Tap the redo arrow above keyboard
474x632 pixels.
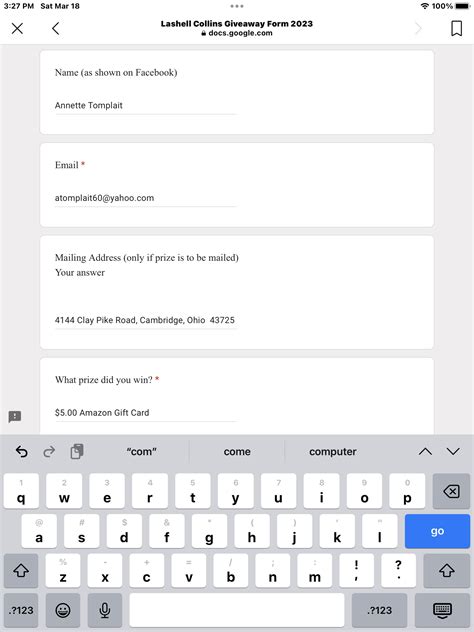pos(49,452)
